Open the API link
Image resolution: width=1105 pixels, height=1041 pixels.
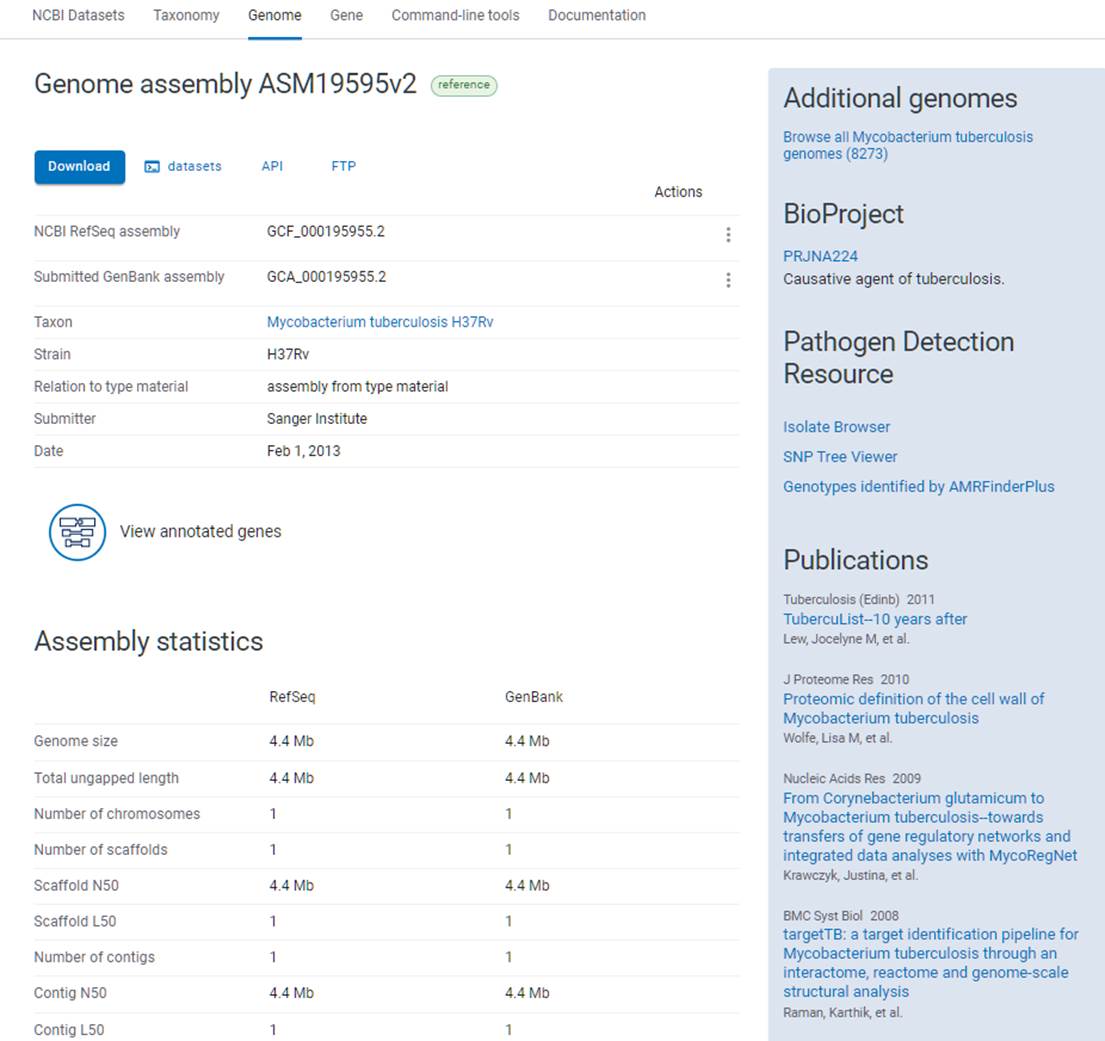click(x=272, y=167)
